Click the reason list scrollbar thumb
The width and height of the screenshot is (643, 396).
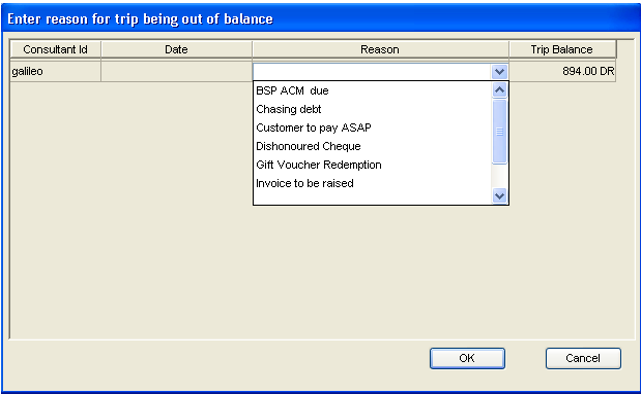pyautogui.click(x=499, y=132)
